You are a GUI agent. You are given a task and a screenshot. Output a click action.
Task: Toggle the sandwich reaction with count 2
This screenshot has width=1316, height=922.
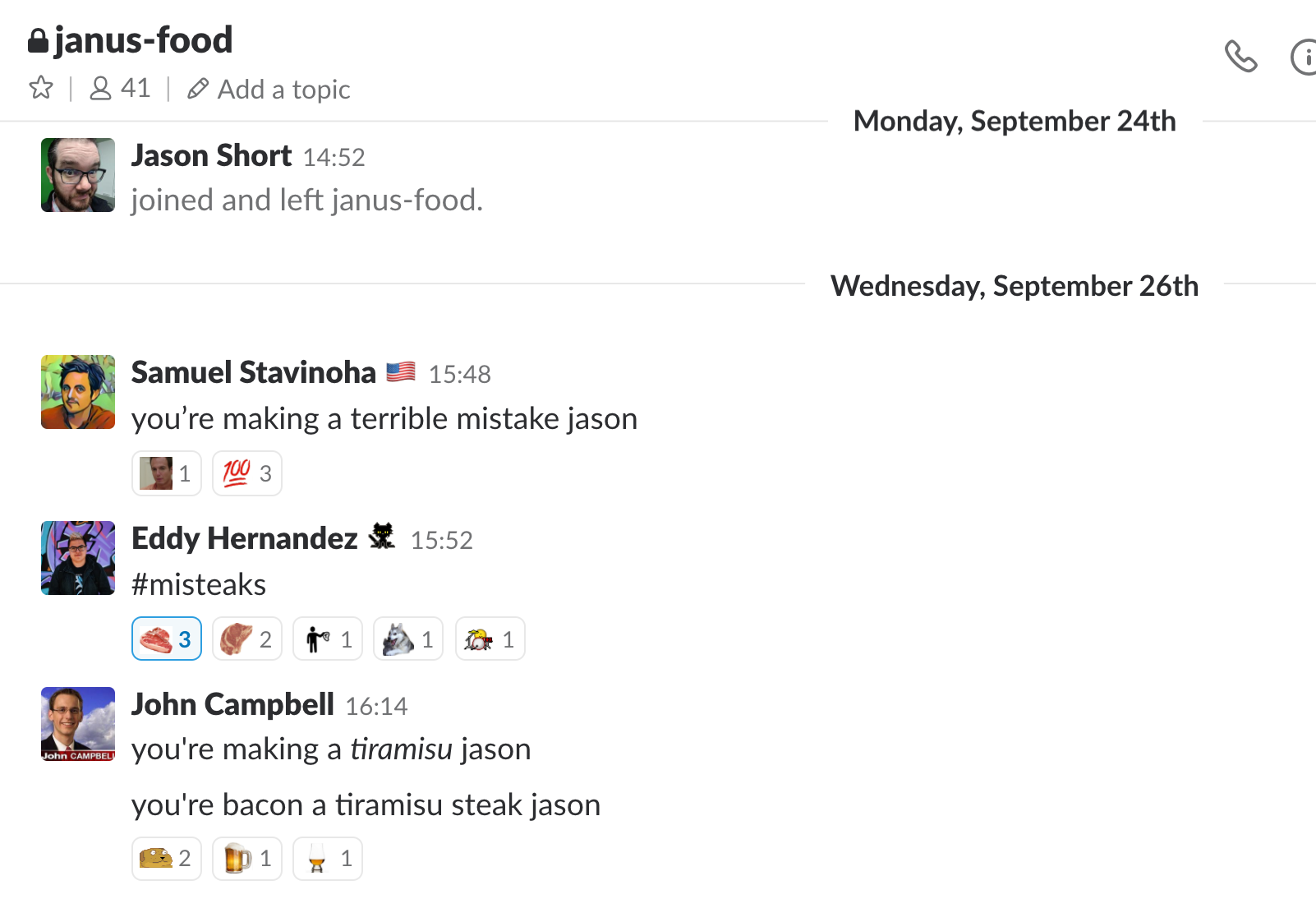click(167, 859)
